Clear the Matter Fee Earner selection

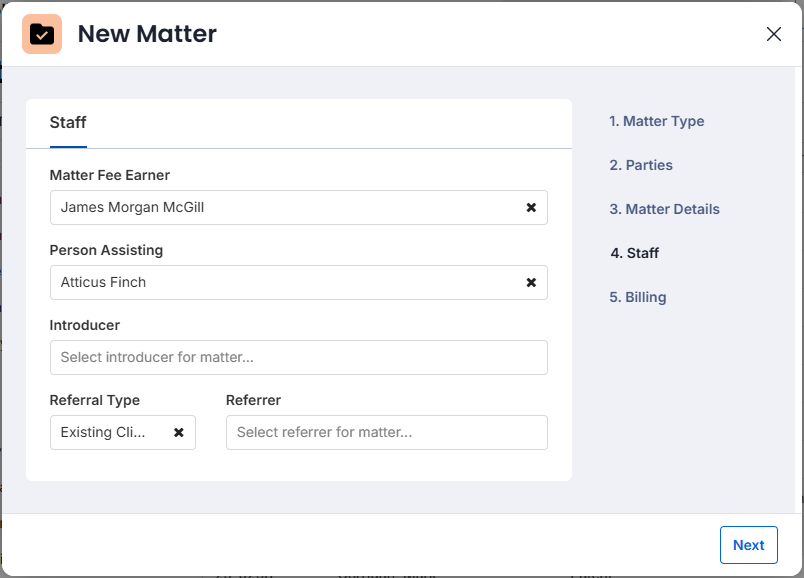coord(531,207)
